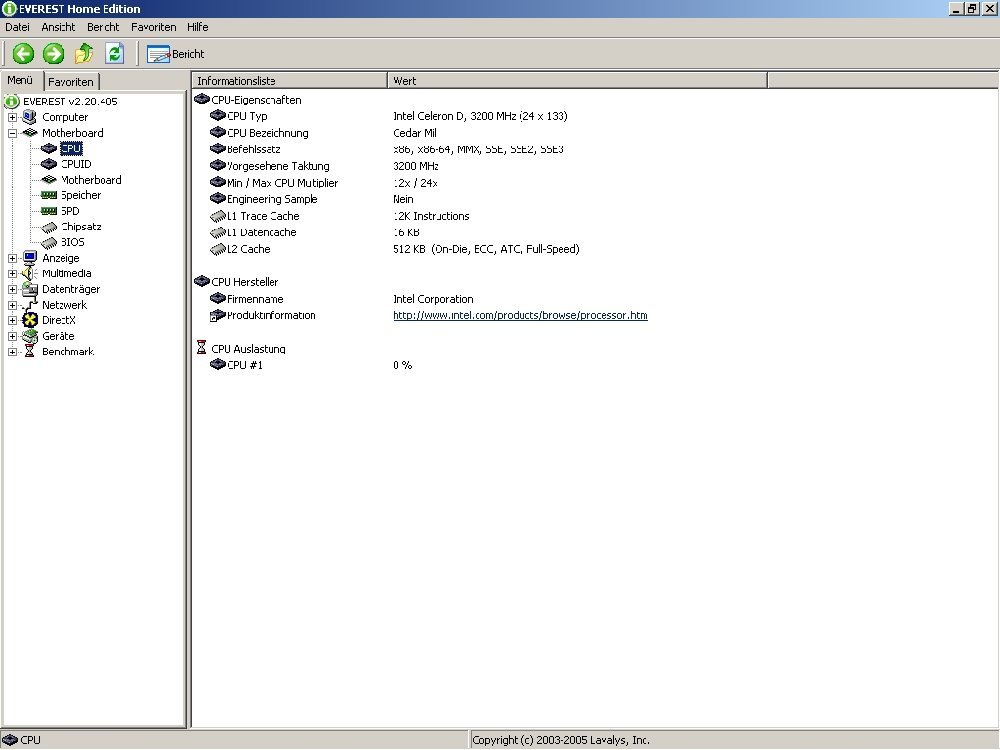Open the Datei menu
This screenshot has height=750, width=1000.
(x=18, y=27)
